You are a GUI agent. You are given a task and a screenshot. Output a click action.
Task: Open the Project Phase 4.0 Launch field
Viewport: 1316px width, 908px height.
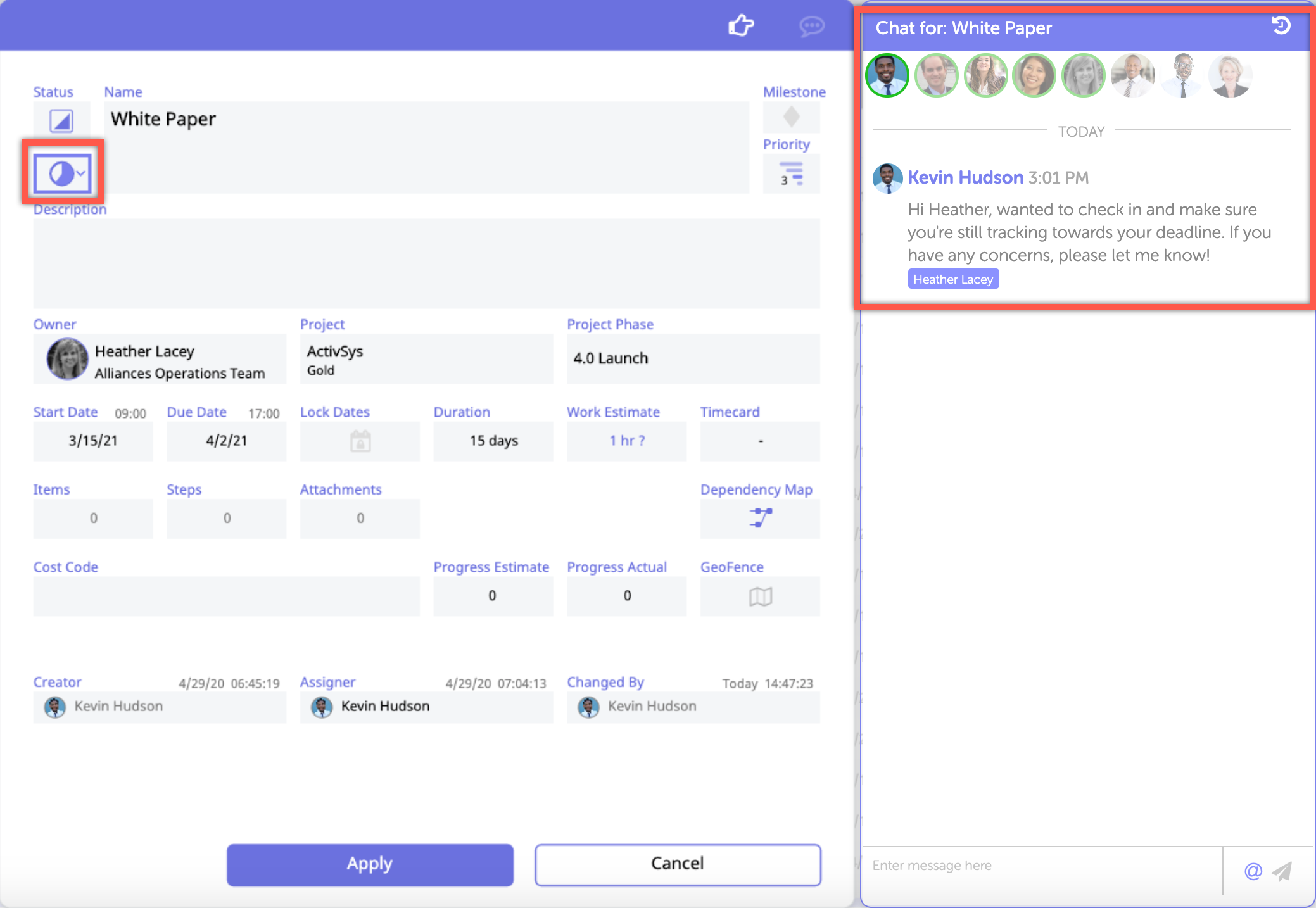pos(693,358)
